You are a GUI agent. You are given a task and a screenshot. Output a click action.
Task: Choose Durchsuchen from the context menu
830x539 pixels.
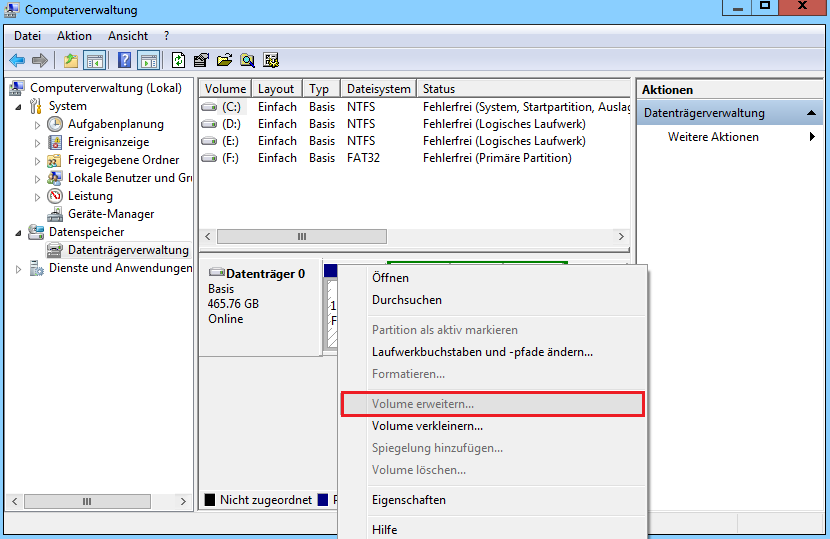(492, 300)
